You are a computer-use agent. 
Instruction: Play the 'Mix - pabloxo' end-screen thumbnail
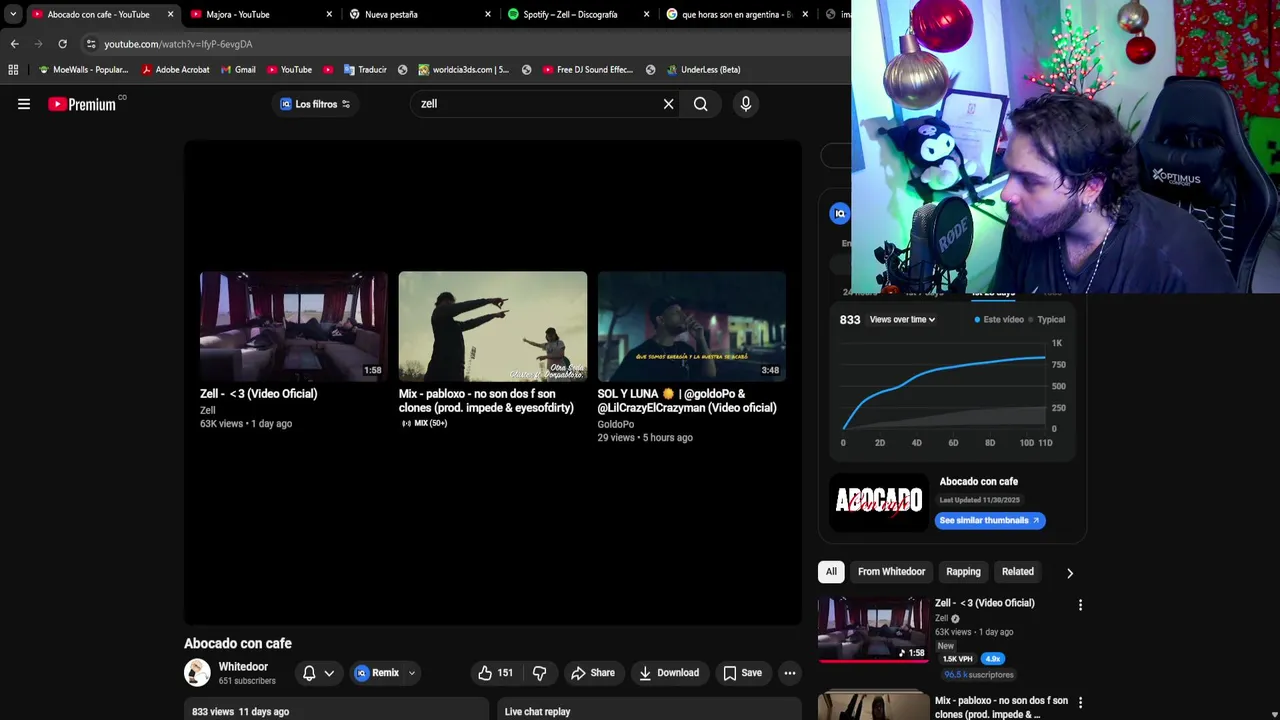point(493,326)
